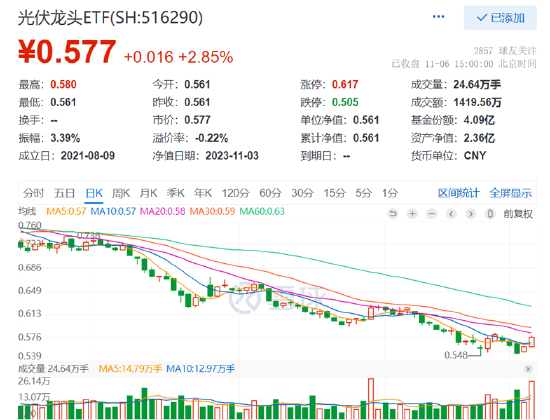The width and height of the screenshot is (550, 420).
Task: Click the MA10:0.57 moving average label
Action: click(113, 212)
